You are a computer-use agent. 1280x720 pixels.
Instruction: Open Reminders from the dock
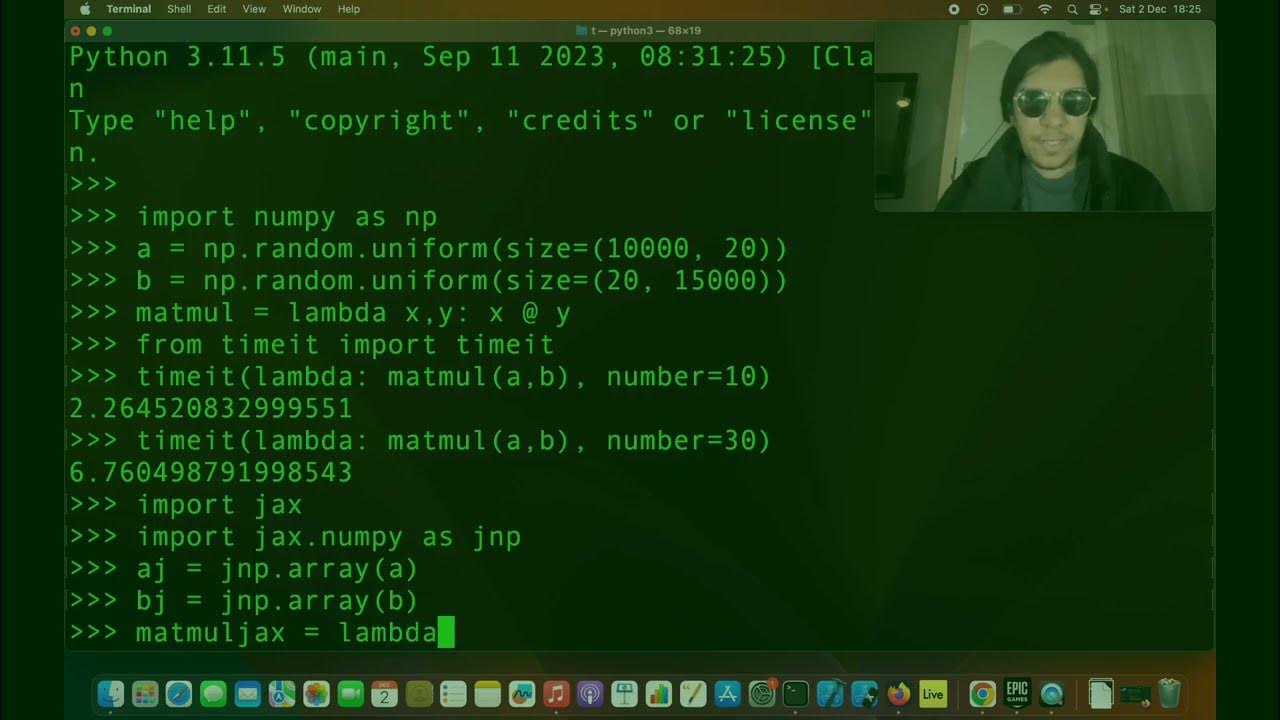click(x=453, y=693)
